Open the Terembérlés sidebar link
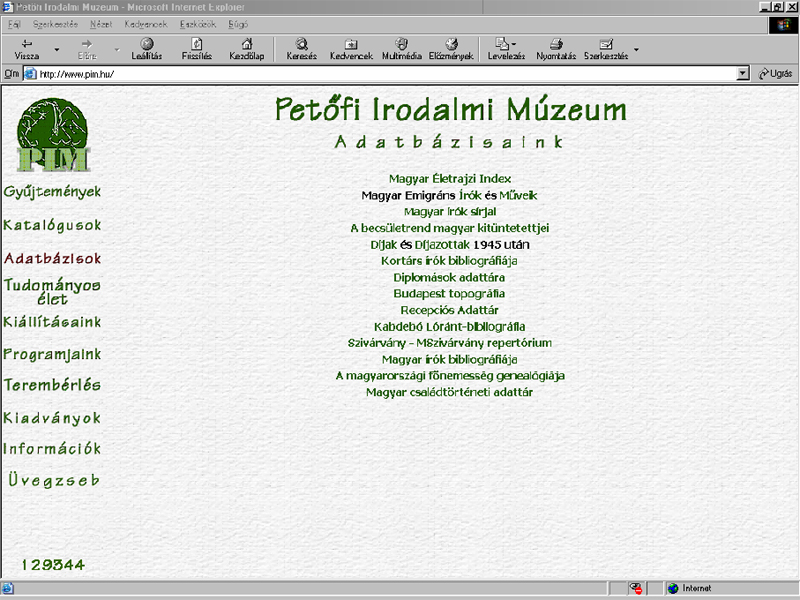Viewport: 800px width, 600px height. (x=52, y=385)
